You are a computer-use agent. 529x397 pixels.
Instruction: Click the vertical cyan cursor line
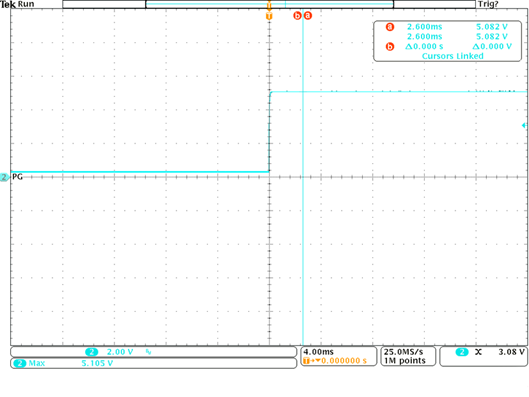[303, 182]
